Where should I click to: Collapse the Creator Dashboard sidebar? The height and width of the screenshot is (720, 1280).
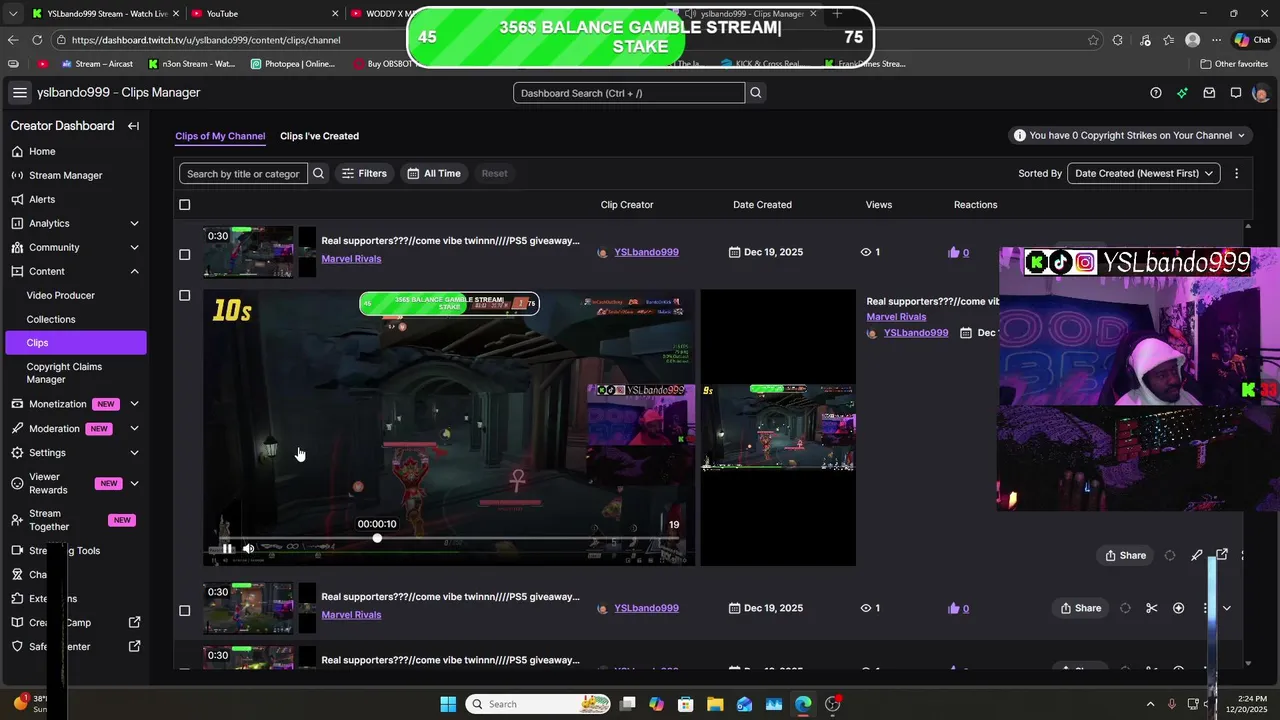coord(133,126)
